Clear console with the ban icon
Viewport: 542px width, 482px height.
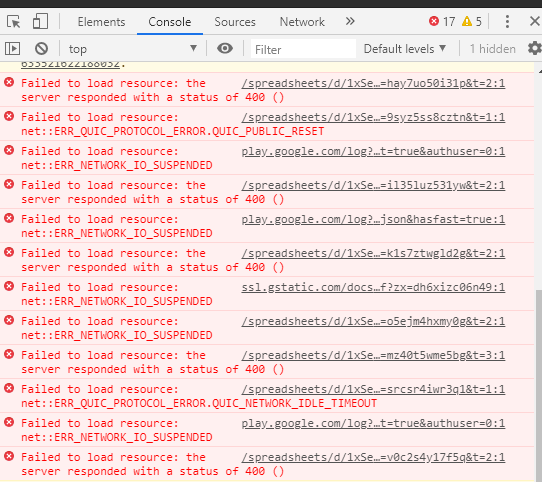point(41,48)
